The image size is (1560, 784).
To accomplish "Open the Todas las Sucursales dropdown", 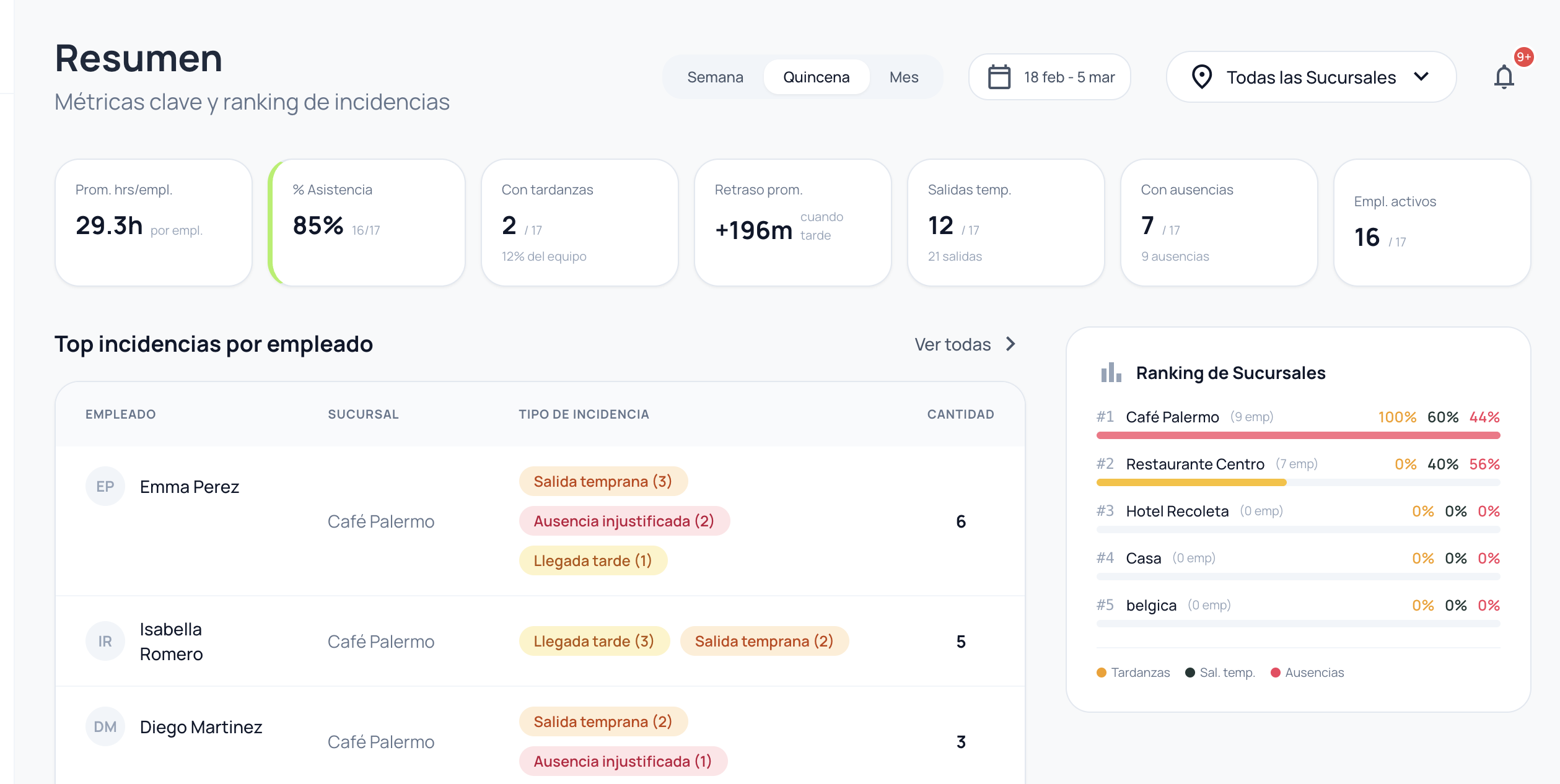I will click(1311, 77).
